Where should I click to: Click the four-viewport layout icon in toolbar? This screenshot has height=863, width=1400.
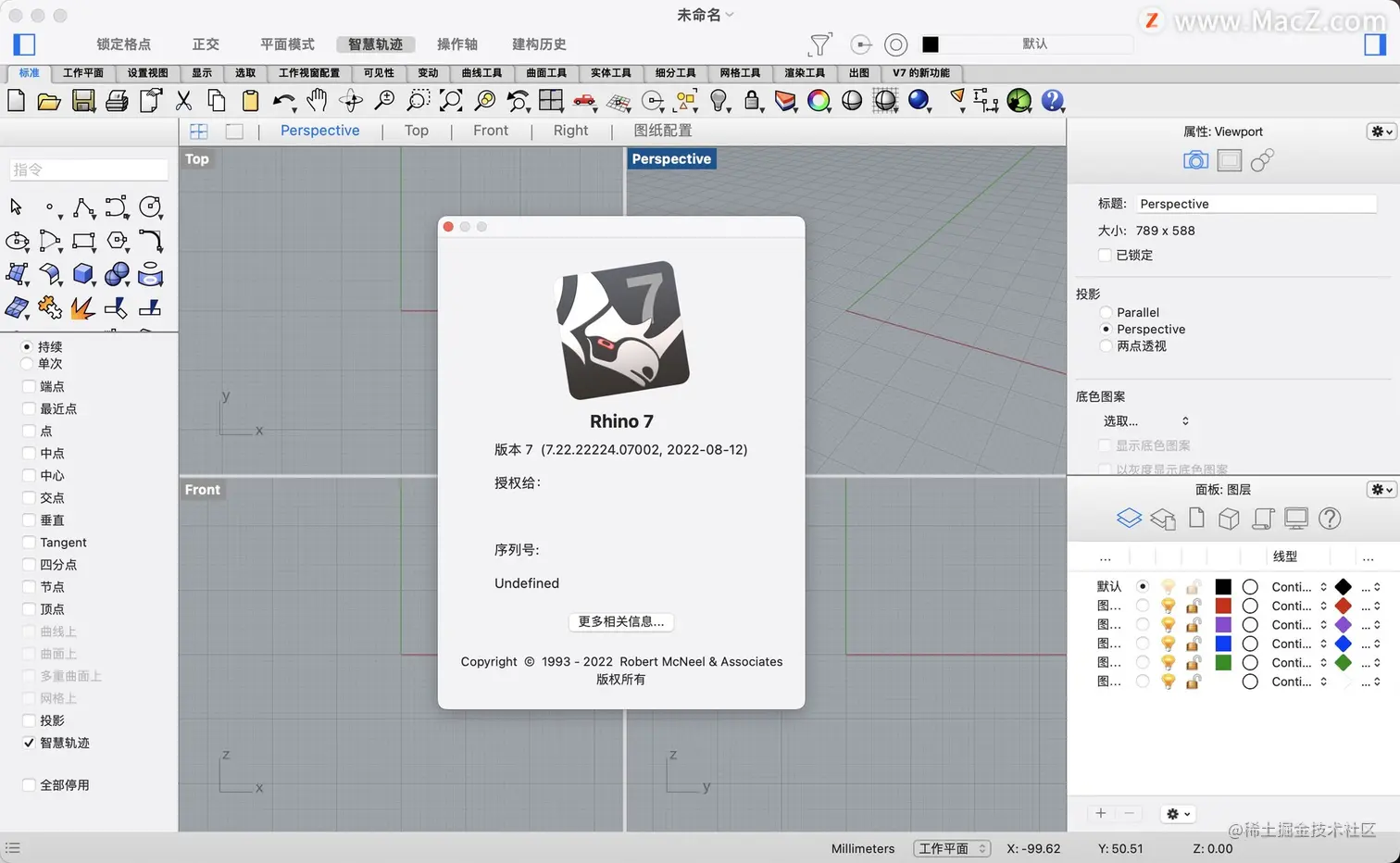(x=551, y=100)
